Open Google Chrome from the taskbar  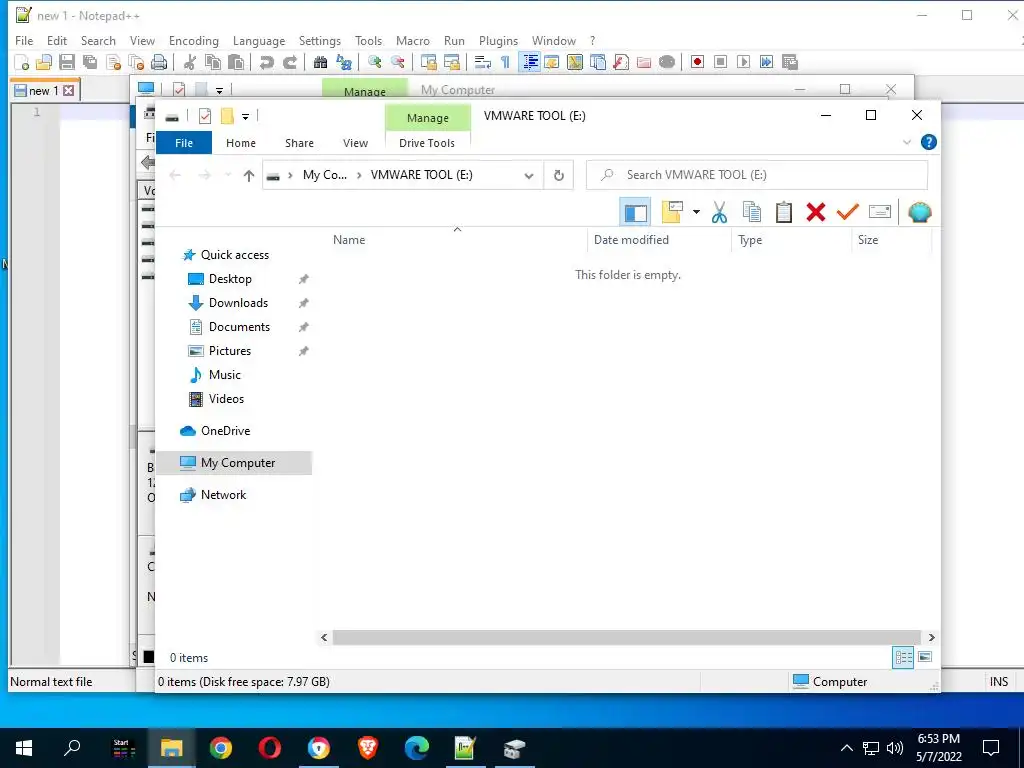pyautogui.click(x=221, y=748)
